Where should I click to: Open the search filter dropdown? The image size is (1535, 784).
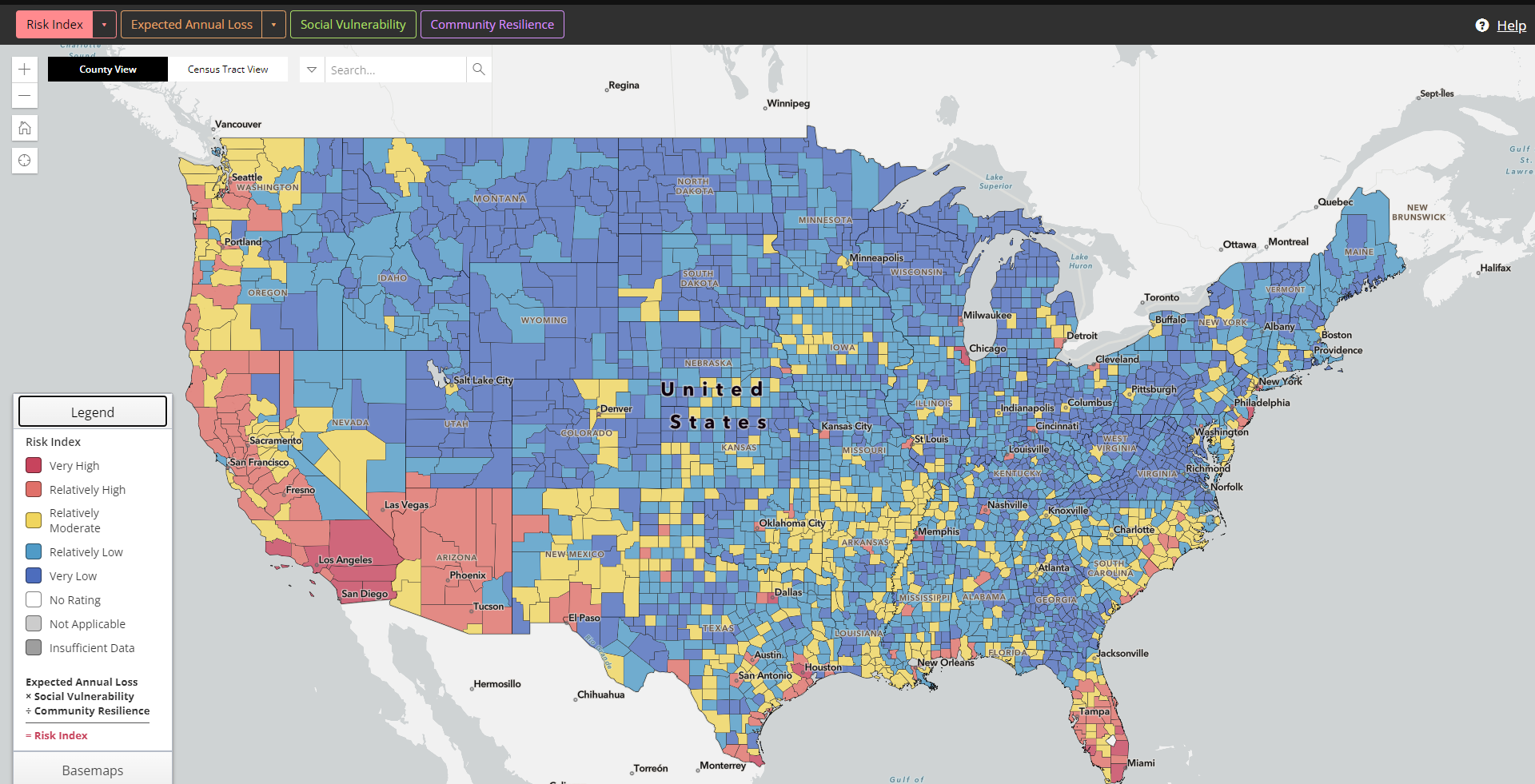311,70
